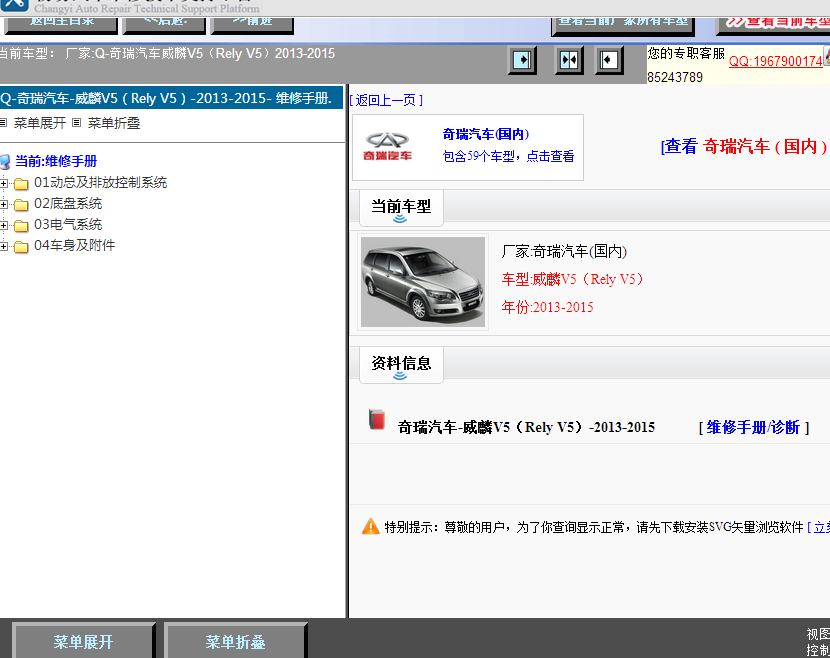Image resolution: width=830 pixels, height=658 pixels.
Task: Click the split-both-panels arrows icon
Action: pyautogui.click(x=569, y=60)
